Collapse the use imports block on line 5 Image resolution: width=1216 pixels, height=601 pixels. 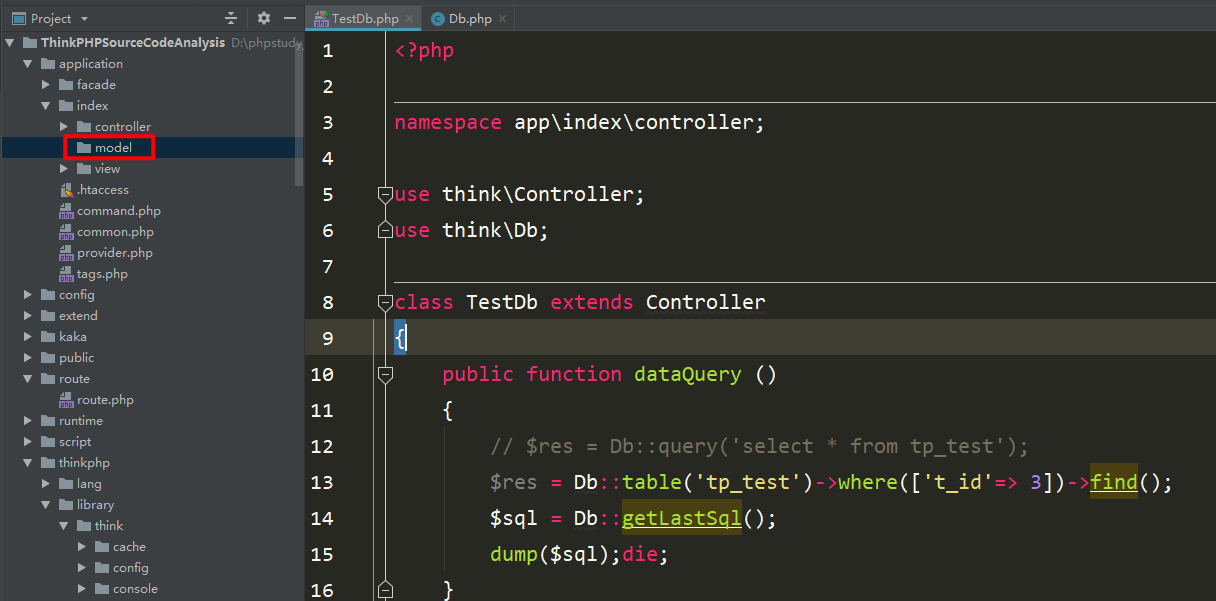point(385,194)
